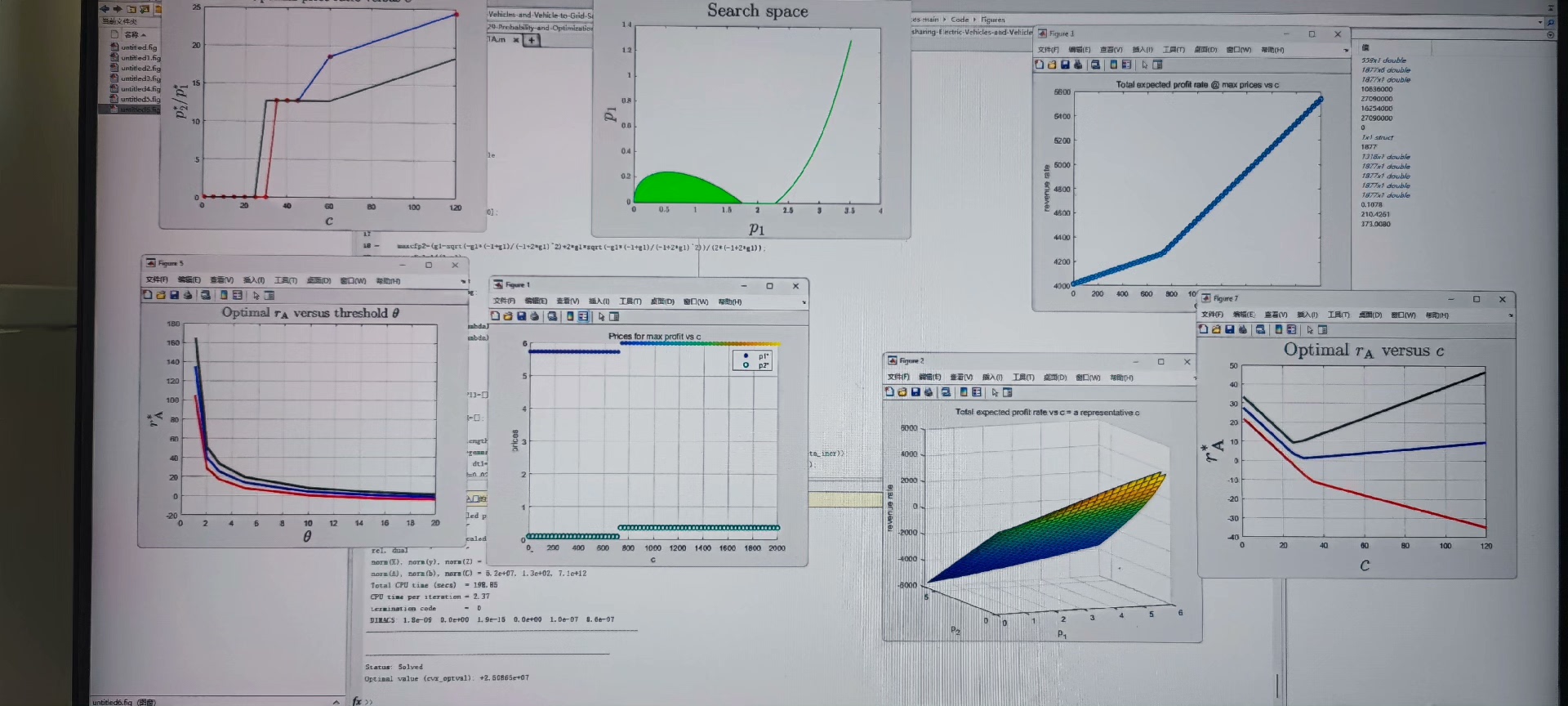1568x706 pixels.
Task: Click Print icon in Figure 3 toolbar
Action: click(x=1078, y=65)
